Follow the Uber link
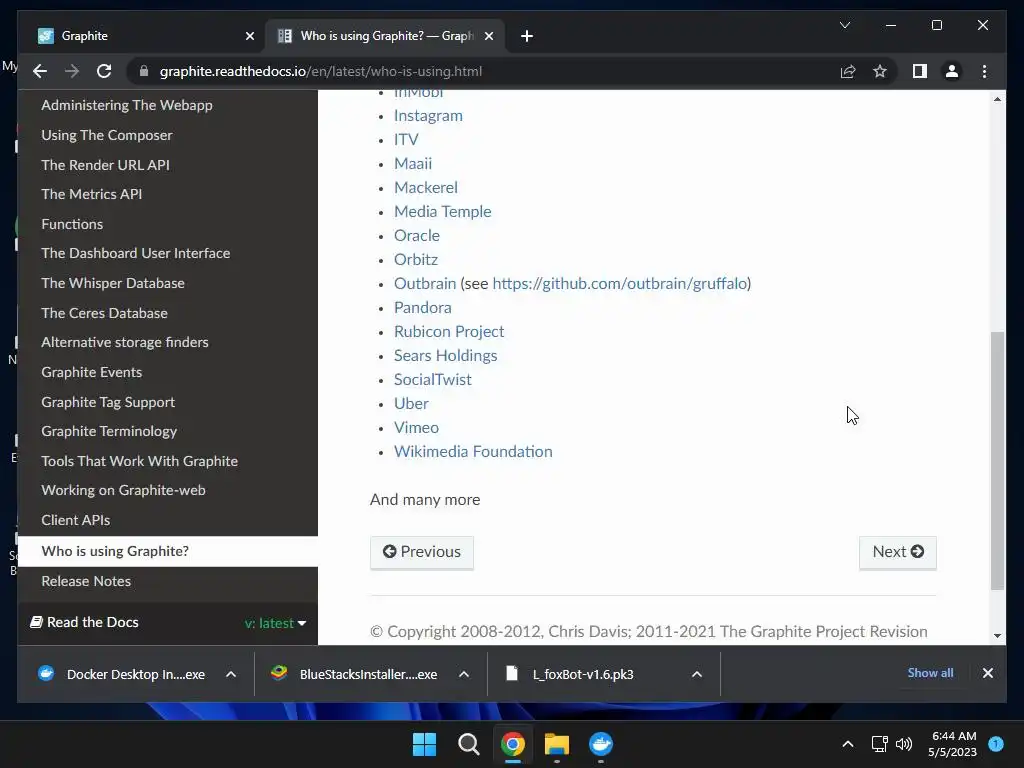1024x768 pixels. coord(411,404)
